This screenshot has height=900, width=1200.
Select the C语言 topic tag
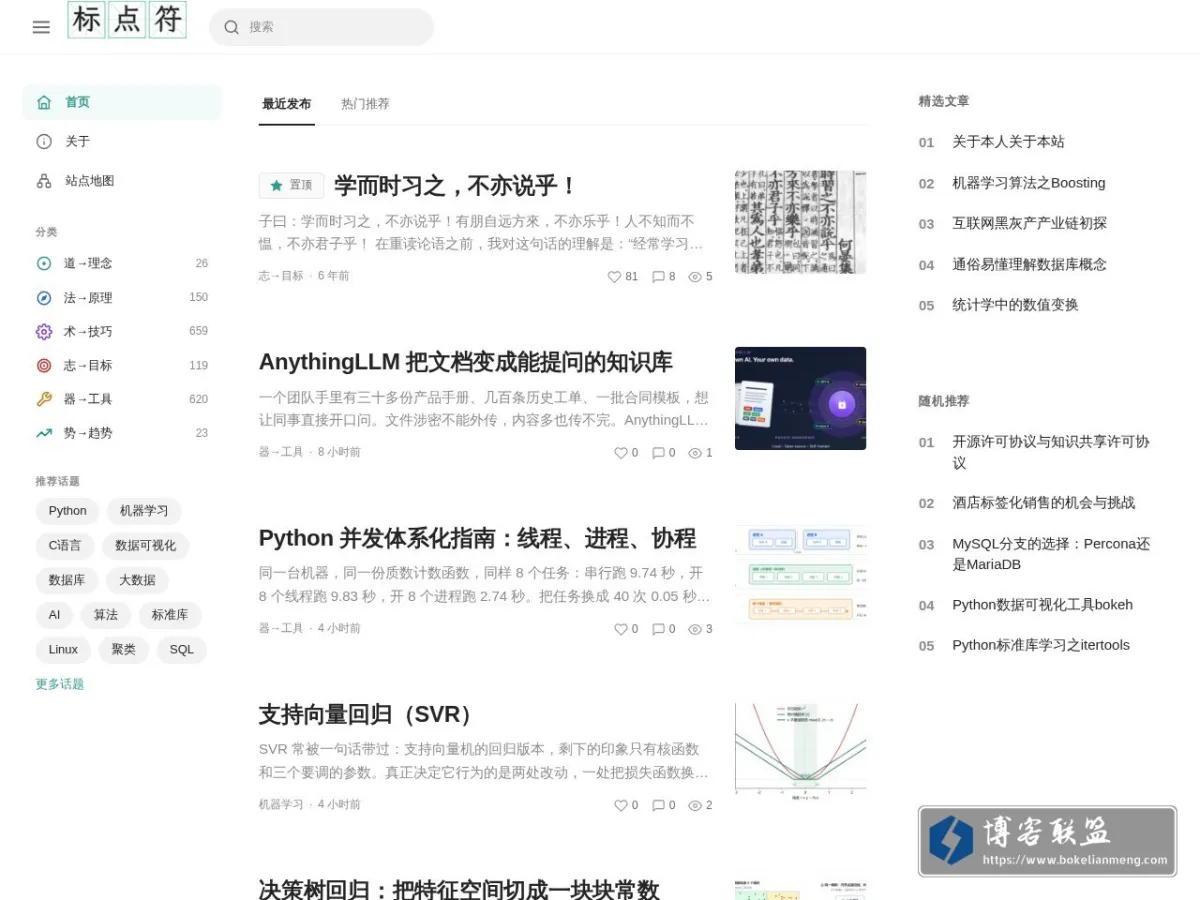pos(65,545)
